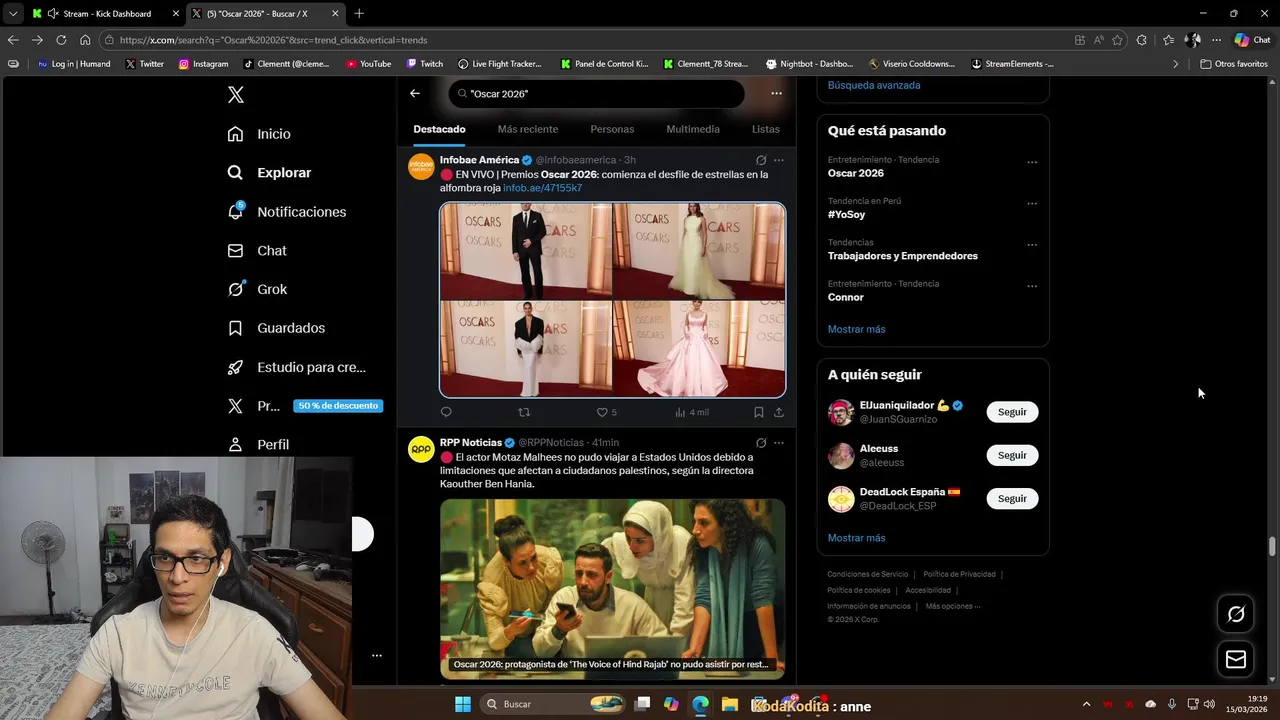Click the 50 % de descuento badge
Image resolution: width=1280 pixels, height=720 pixels.
(x=338, y=406)
